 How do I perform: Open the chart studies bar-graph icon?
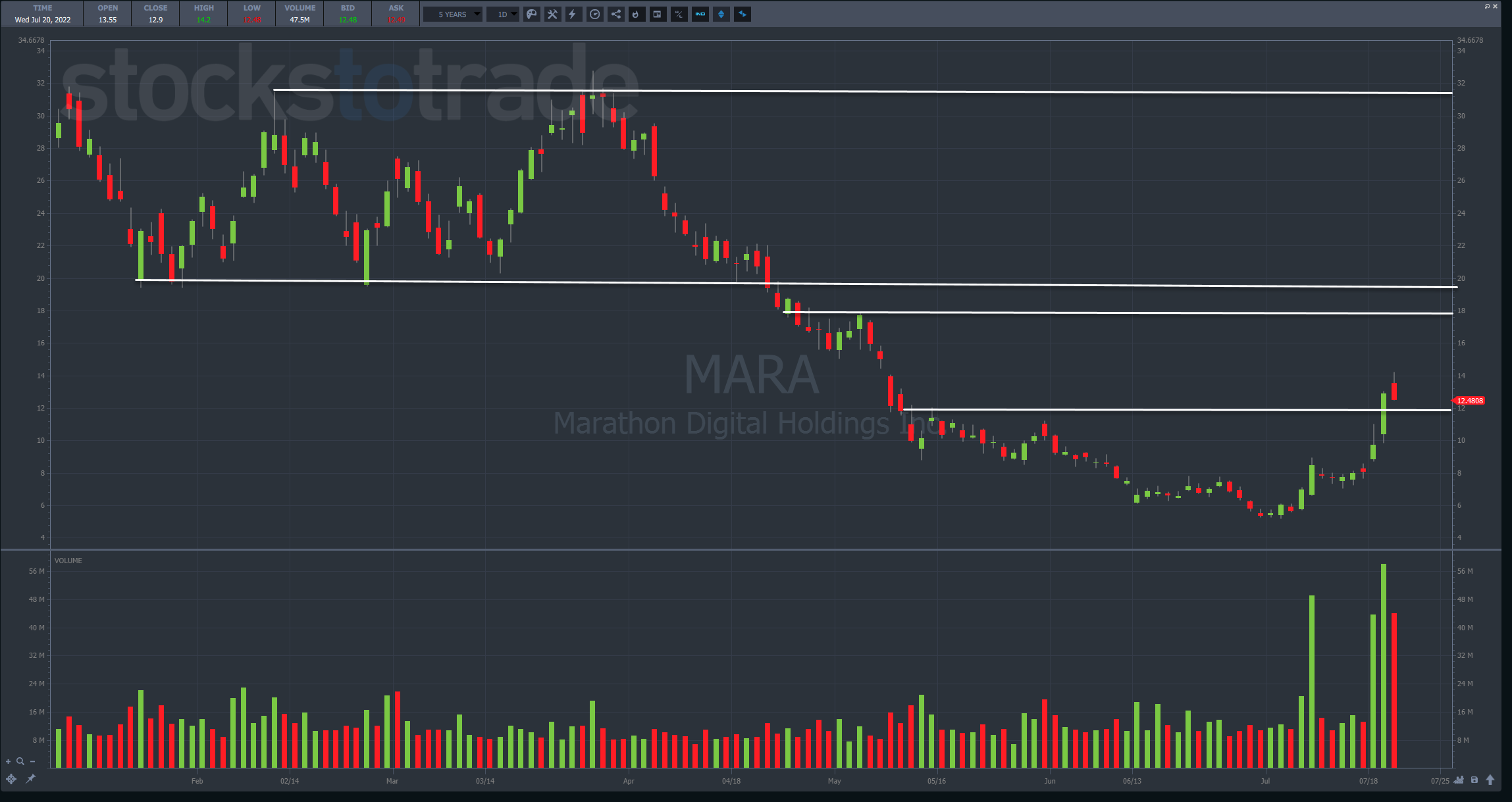coord(1459,780)
